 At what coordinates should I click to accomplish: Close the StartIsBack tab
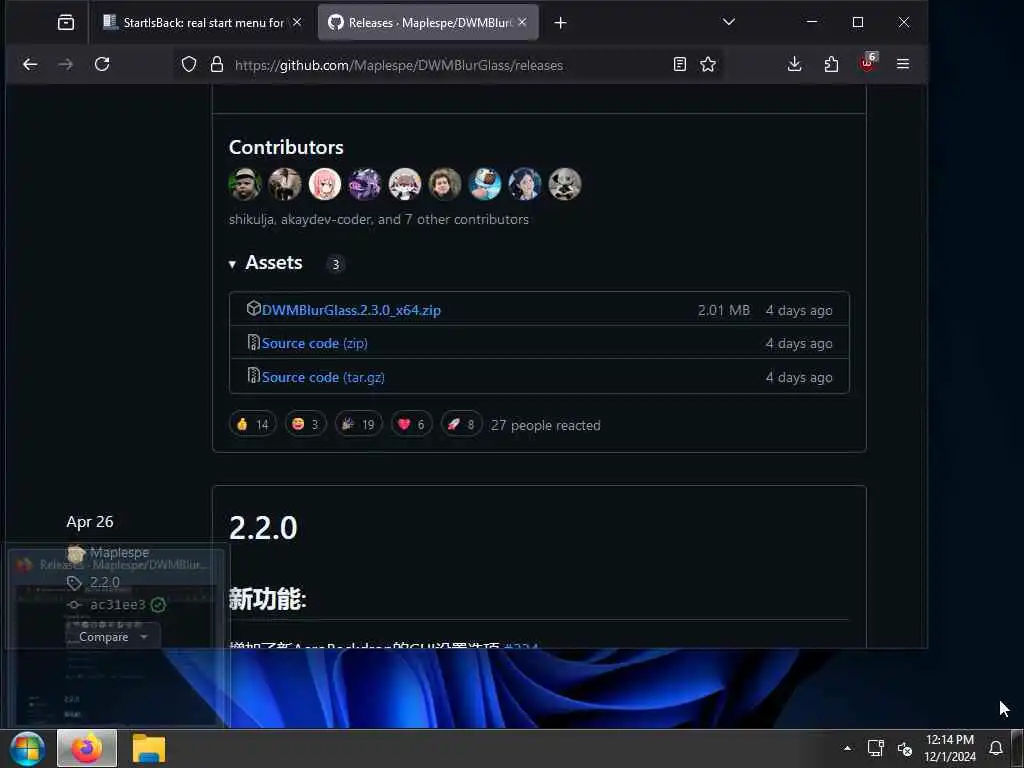pyautogui.click(x=296, y=22)
